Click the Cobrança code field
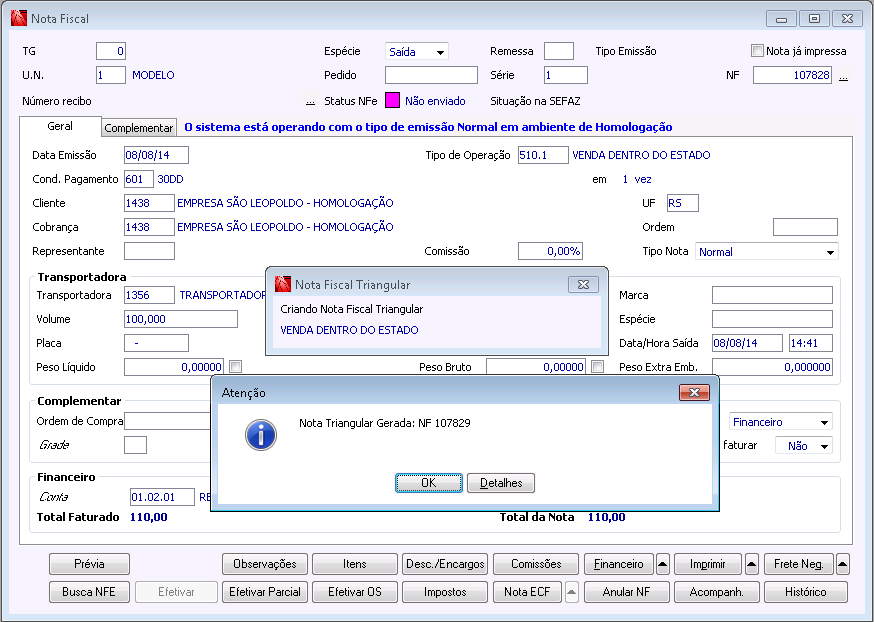Viewport: 874px width, 622px height. (149, 227)
